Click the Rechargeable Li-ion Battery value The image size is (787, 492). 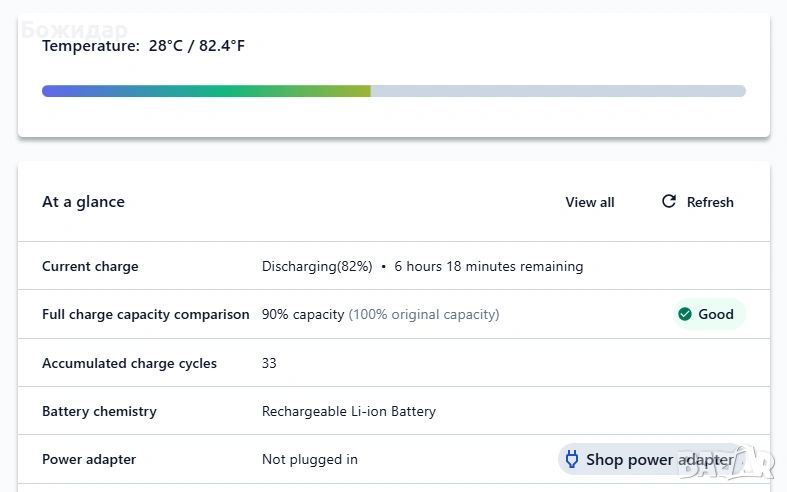coord(349,411)
